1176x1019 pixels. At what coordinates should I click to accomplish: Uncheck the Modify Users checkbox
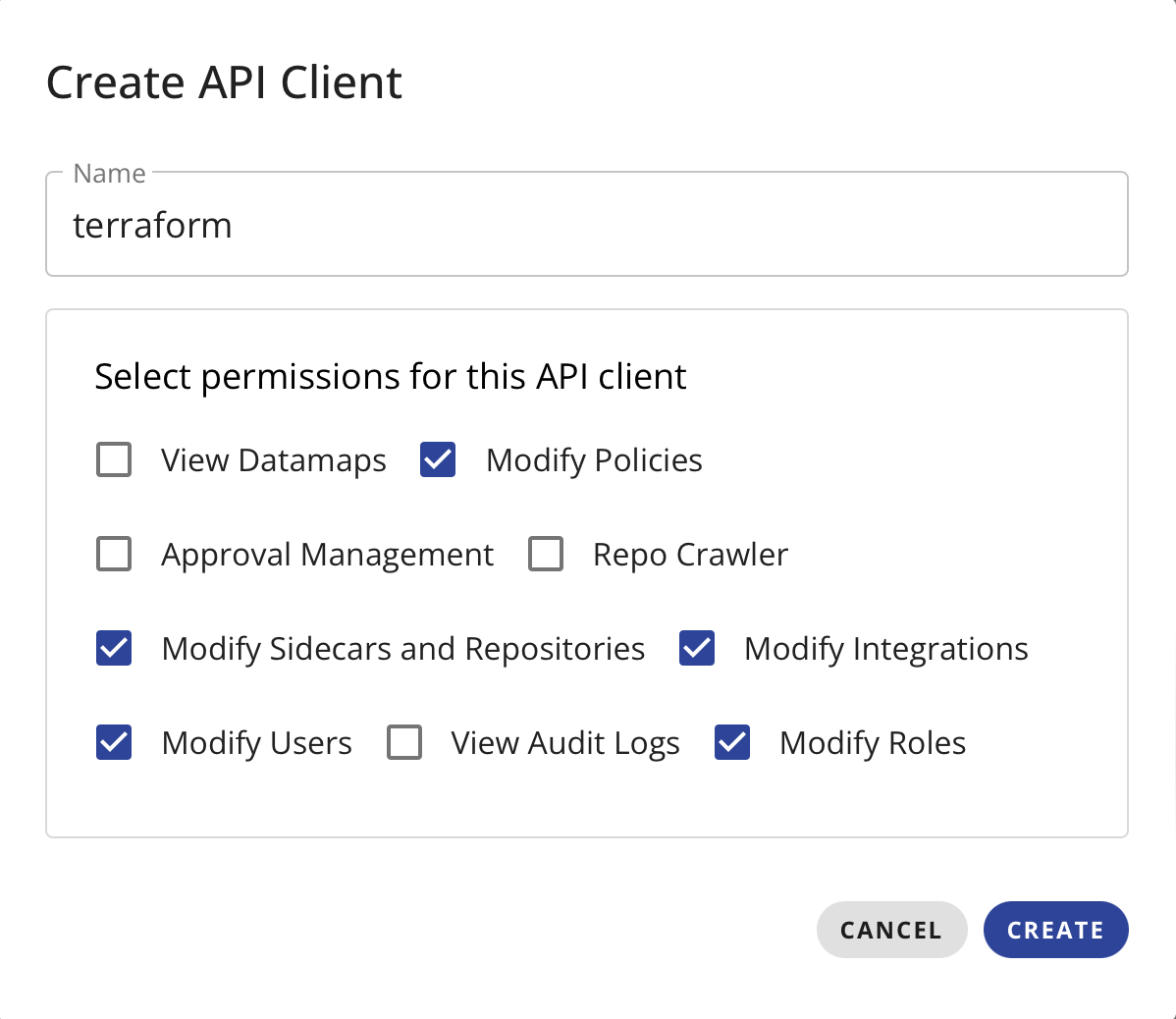coord(114,742)
